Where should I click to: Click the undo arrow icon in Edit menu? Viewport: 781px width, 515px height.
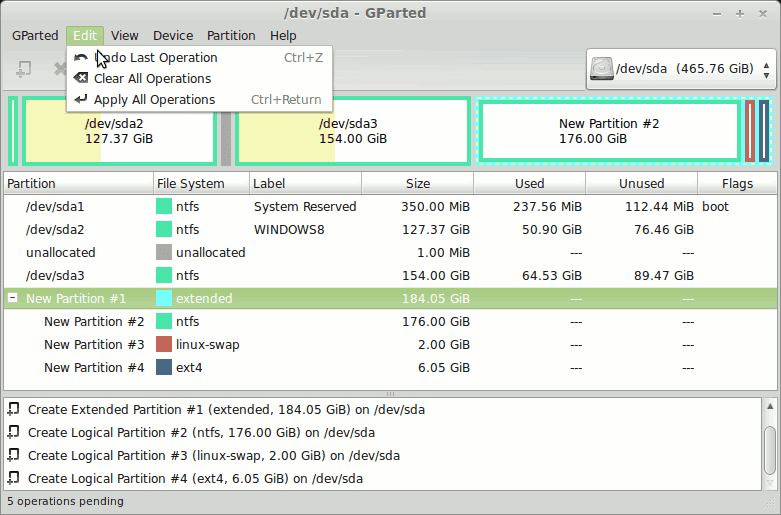(81, 57)
